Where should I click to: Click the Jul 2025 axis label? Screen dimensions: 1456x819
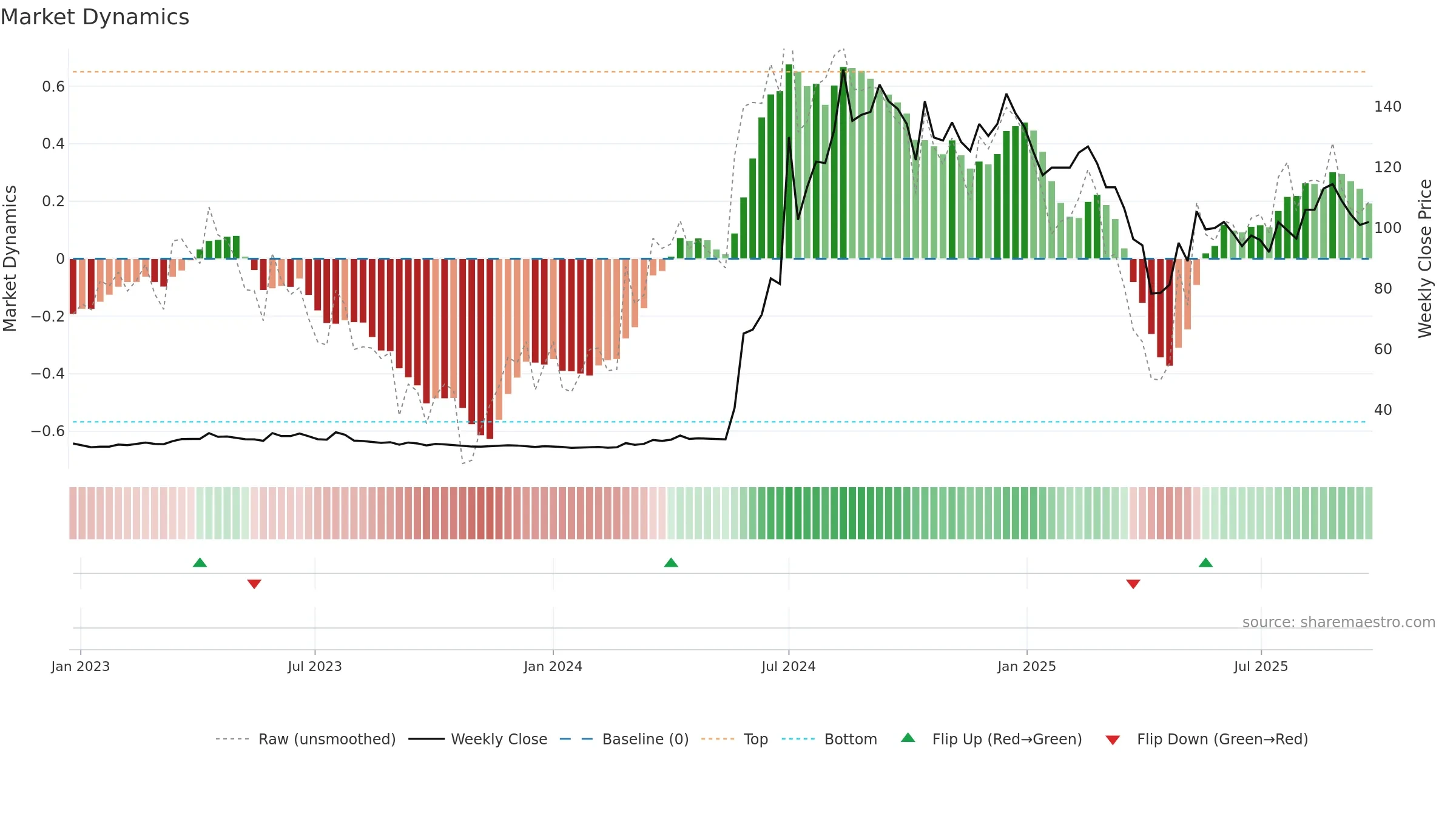(x=1261, y=666)
